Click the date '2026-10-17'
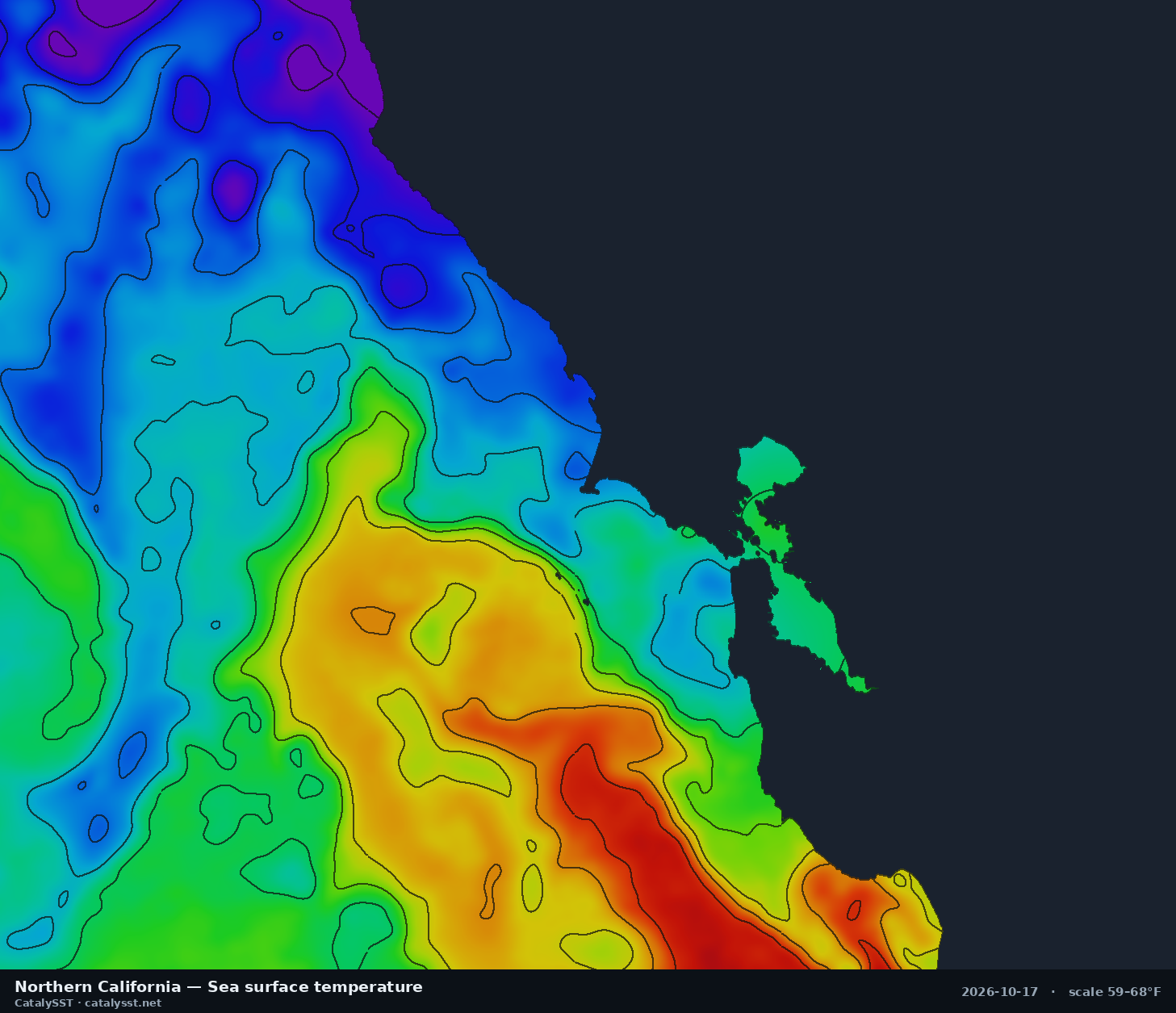Screen dimensions: 1176x1013 coord(999,992)
